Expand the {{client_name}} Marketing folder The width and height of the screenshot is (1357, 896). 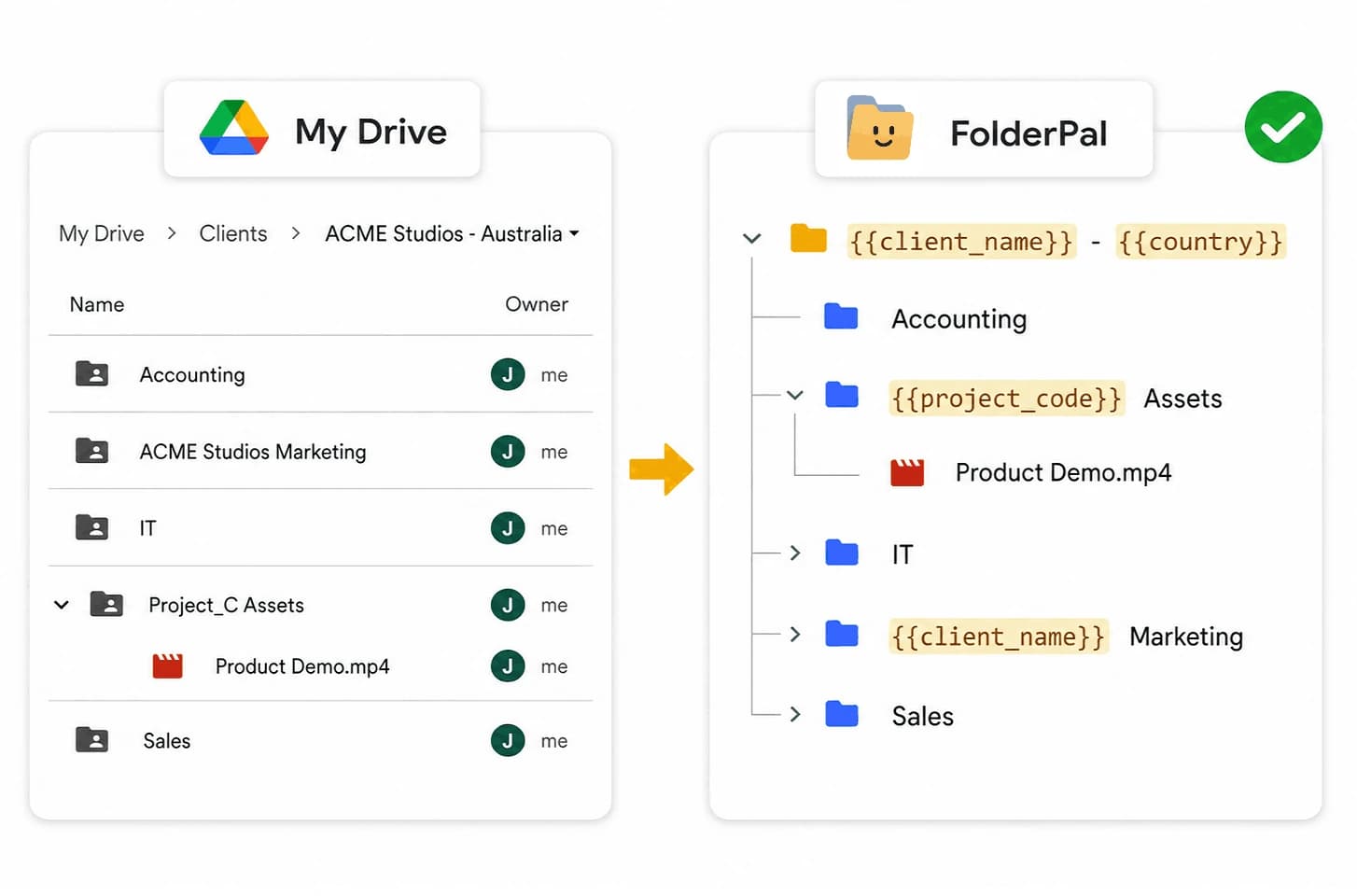[795, 635]
